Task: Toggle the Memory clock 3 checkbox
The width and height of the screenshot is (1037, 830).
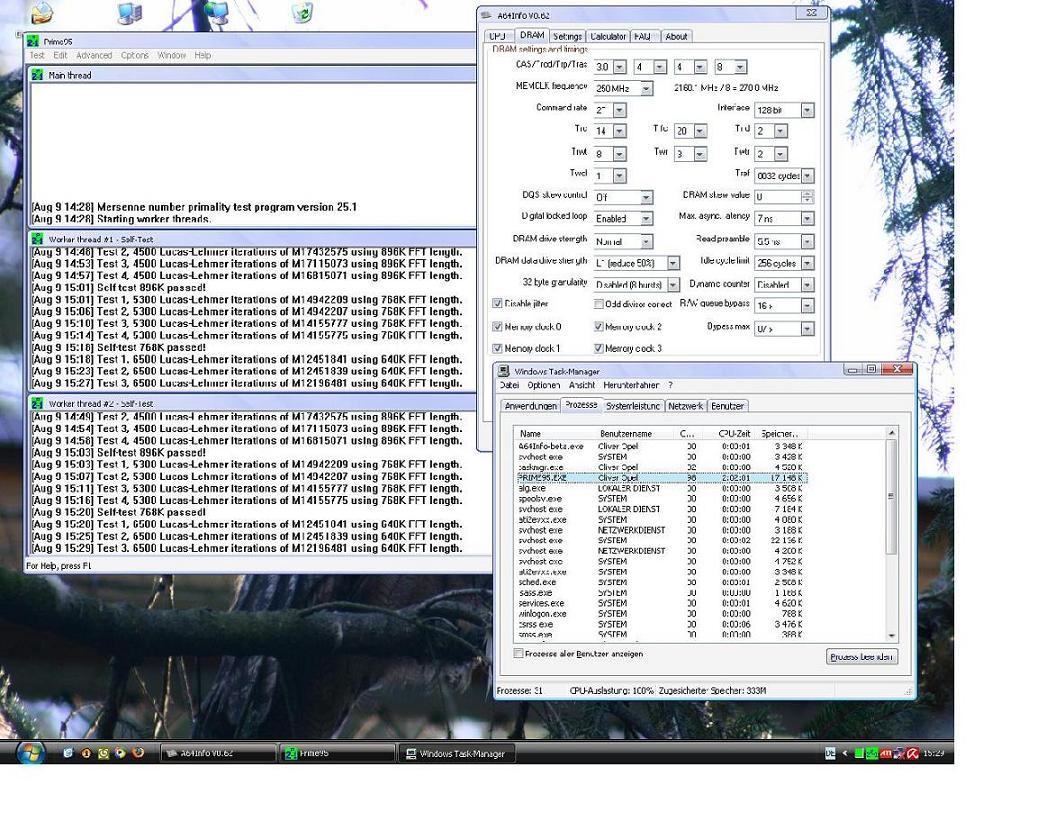Action: (599, 349)
